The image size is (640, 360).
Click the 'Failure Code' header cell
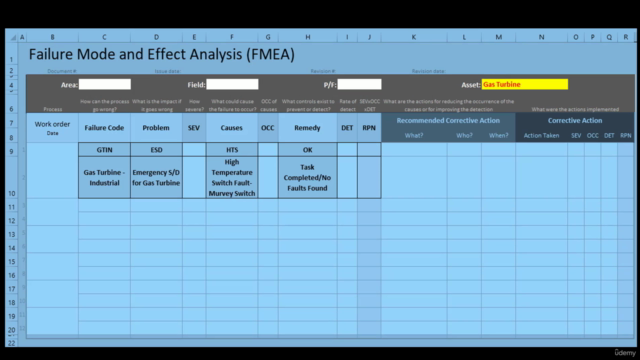click(104, 128)
